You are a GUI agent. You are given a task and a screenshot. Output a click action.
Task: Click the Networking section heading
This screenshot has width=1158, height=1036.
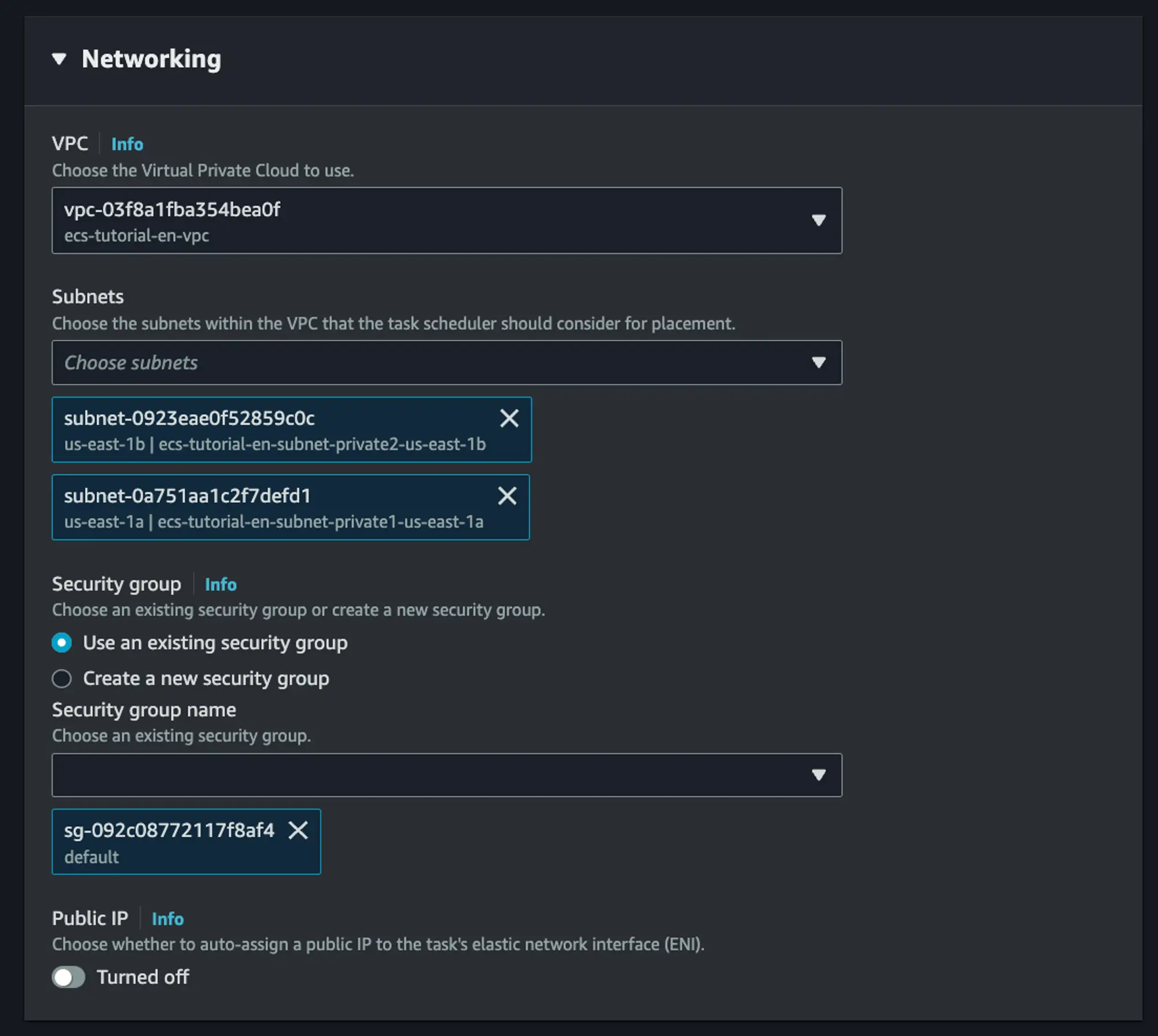[151, 58]
